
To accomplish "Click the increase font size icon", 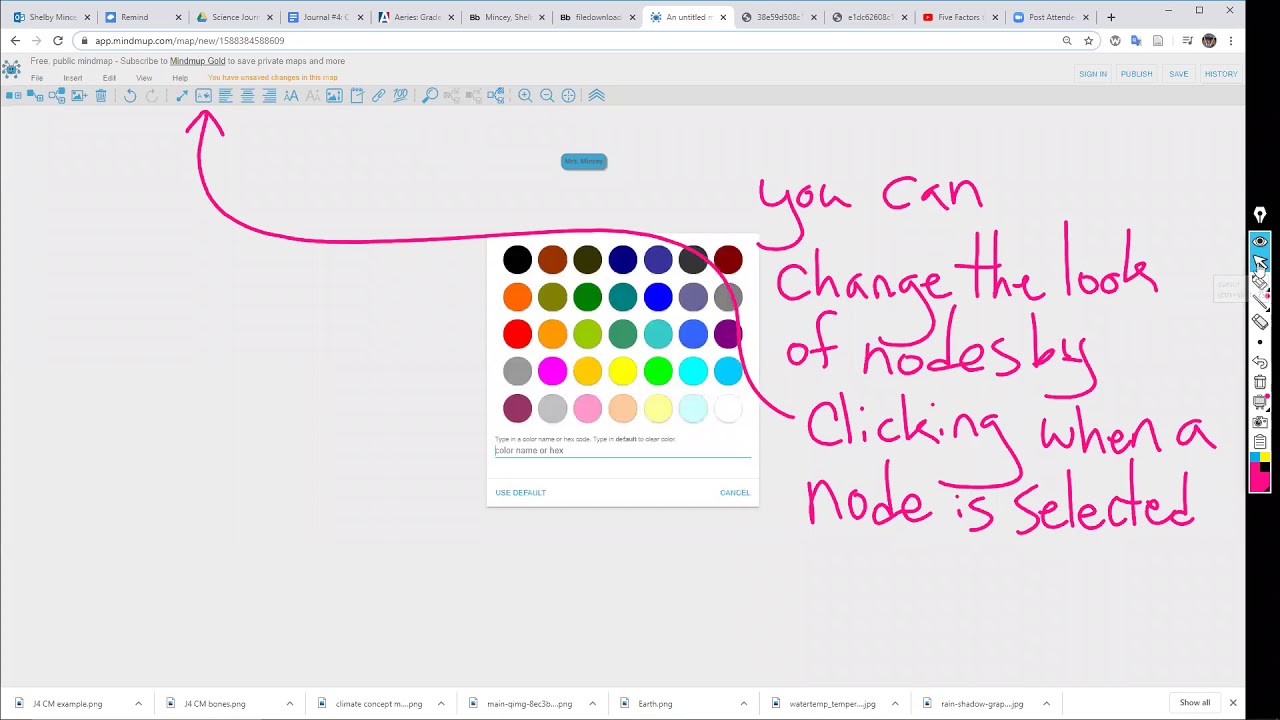I will point(291,96).
